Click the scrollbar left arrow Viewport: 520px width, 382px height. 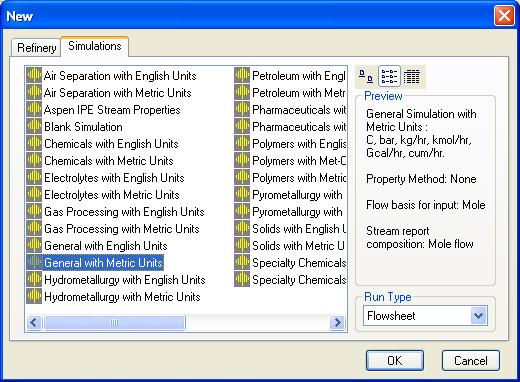coord(34,322)
